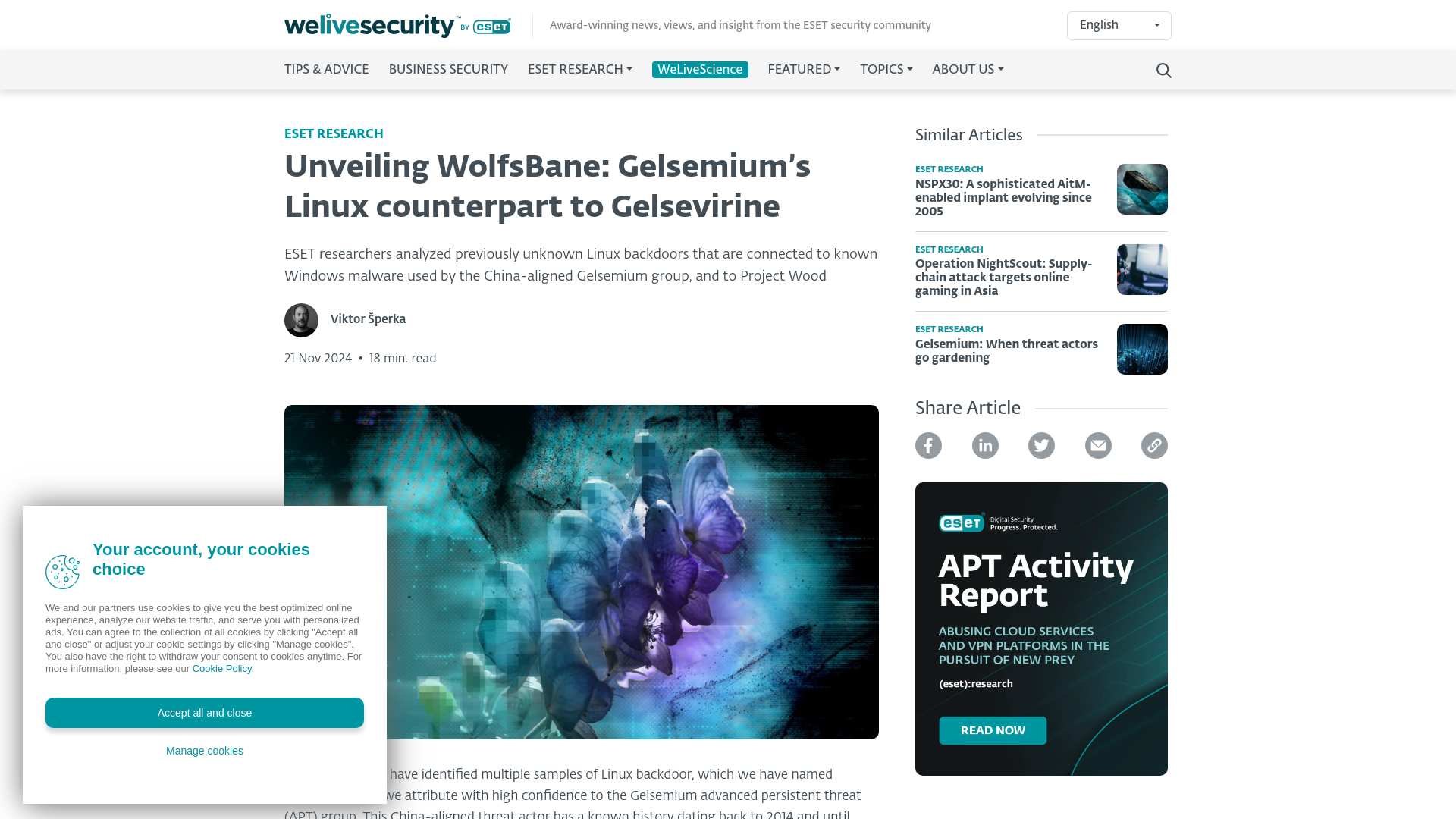Click the cookies settings icon
This screenshot has width=1456, height=819.
[62, 572]
